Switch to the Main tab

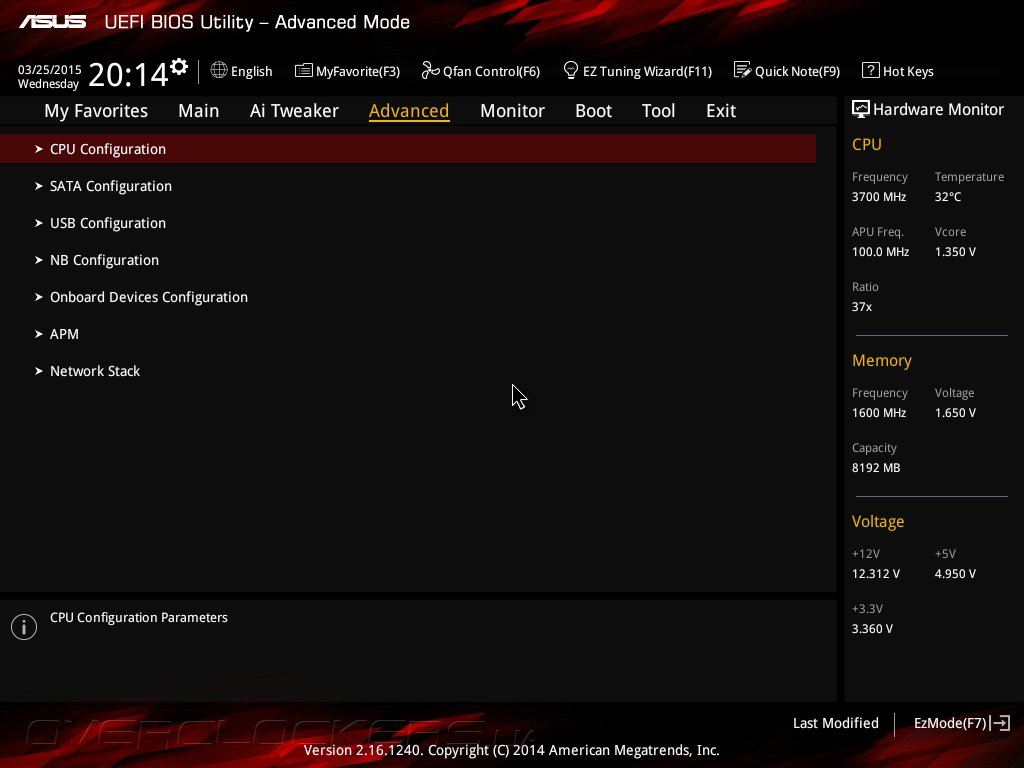199,111
